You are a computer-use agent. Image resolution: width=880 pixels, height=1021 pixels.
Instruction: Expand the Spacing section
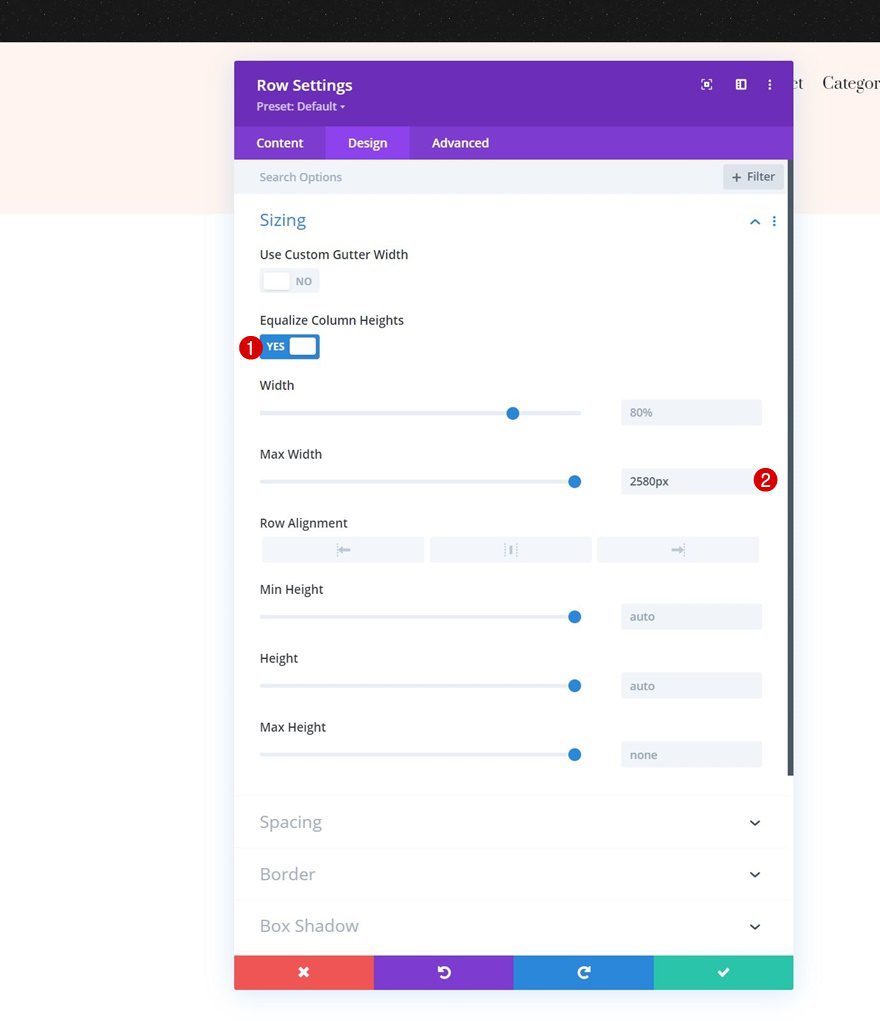click(511, 822)
